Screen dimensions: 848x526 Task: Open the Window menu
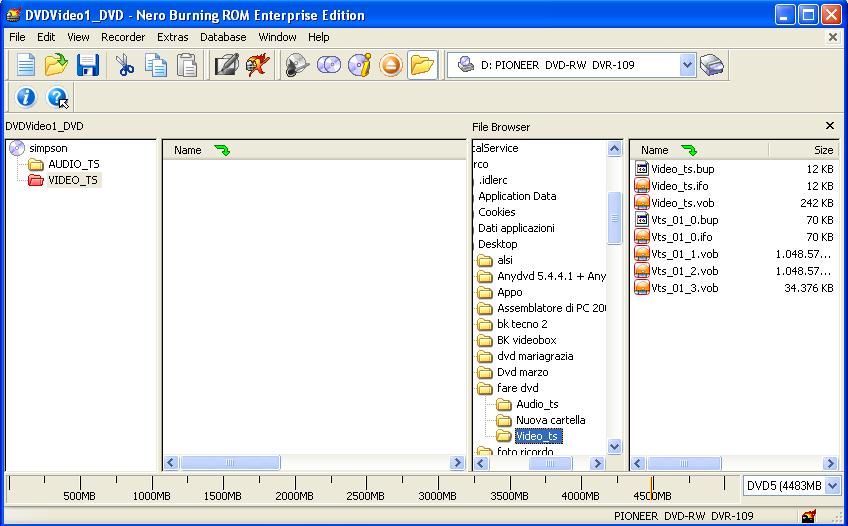(277, 37)
